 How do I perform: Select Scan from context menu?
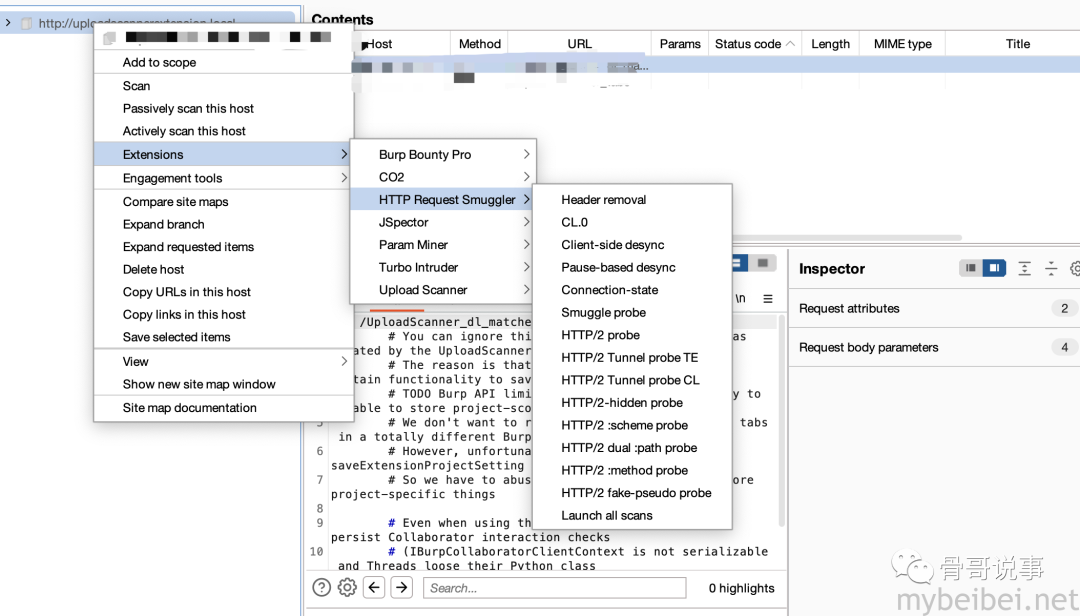(x=224, y=85)
